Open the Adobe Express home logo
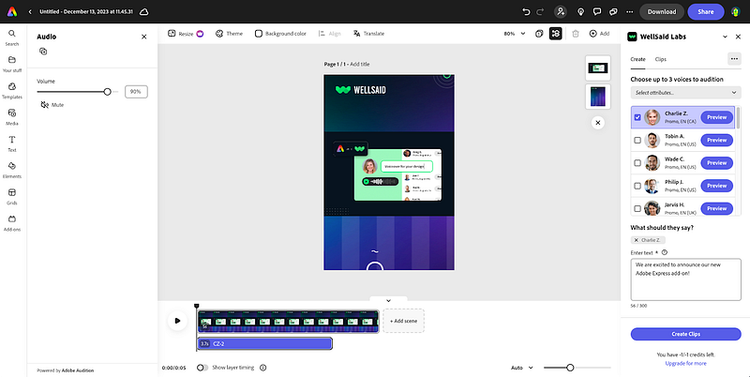 (12, 11)
